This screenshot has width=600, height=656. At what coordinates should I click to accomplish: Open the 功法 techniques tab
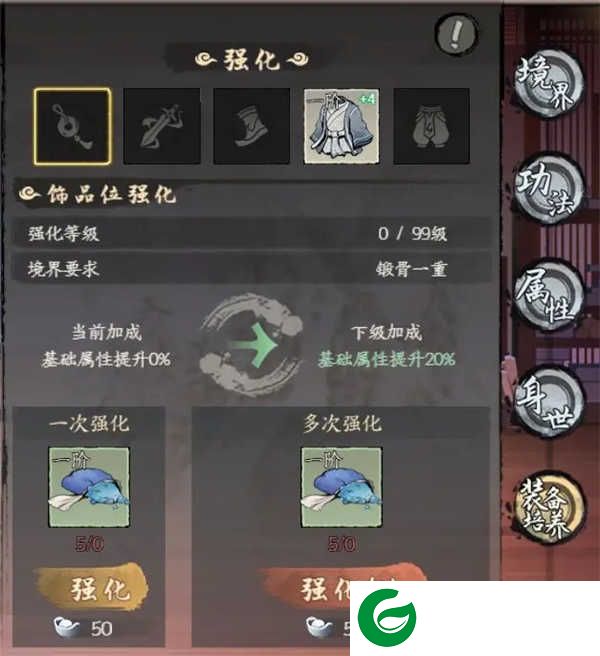[548, 189]
